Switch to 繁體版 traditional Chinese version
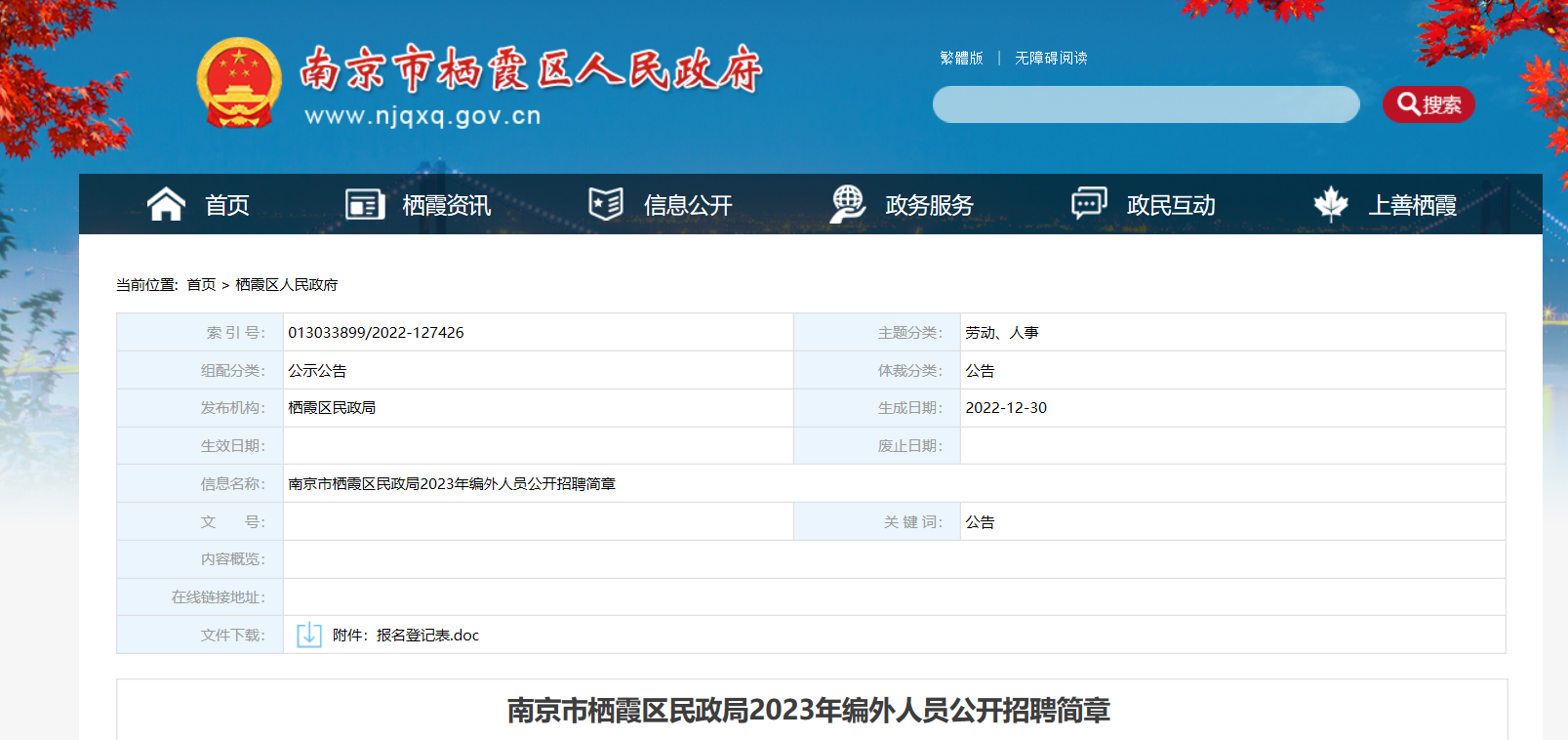Viewport: 1568px width, 740px height. click(x=961, y=59)
